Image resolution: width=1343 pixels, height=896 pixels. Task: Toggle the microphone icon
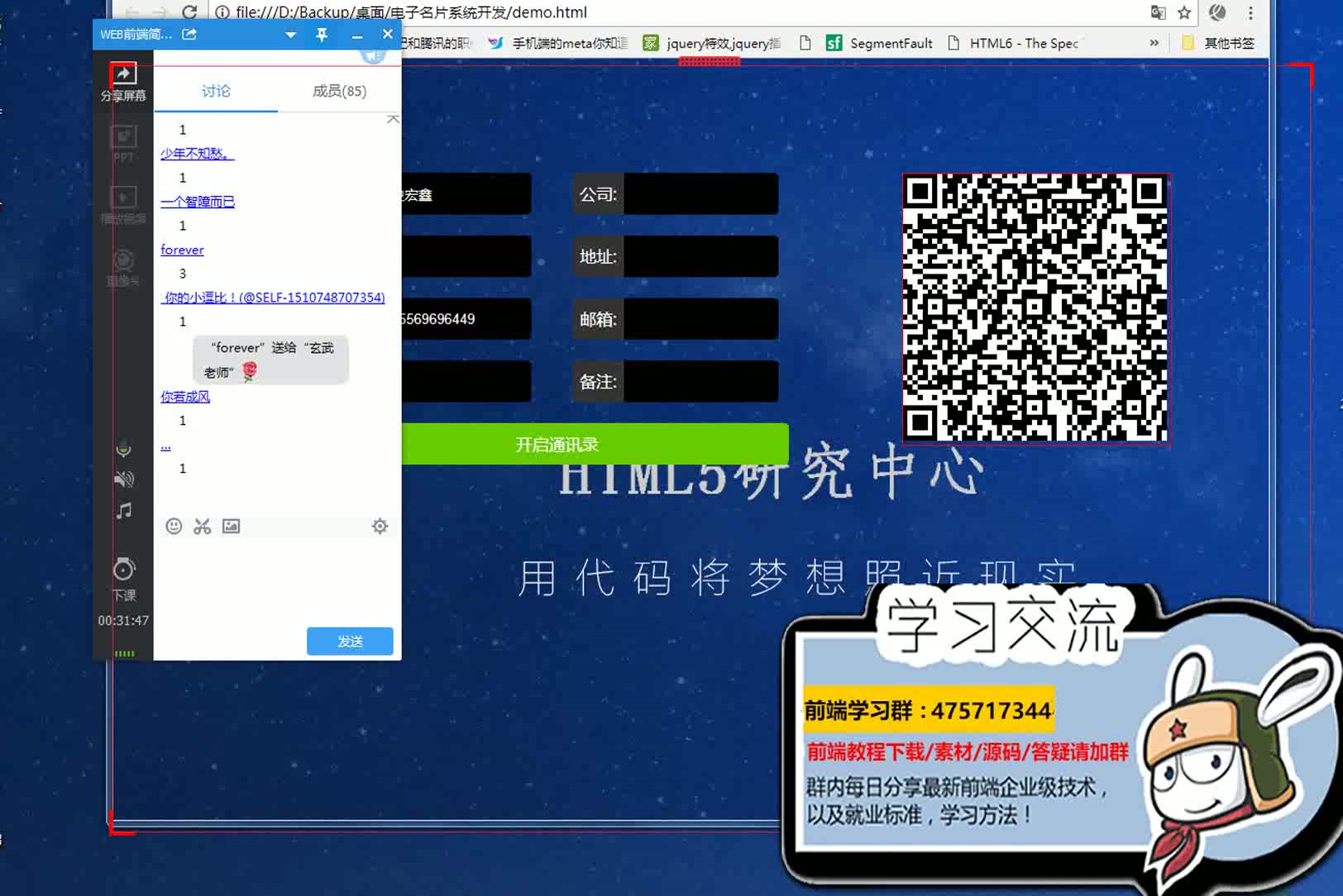click(123, 449)
